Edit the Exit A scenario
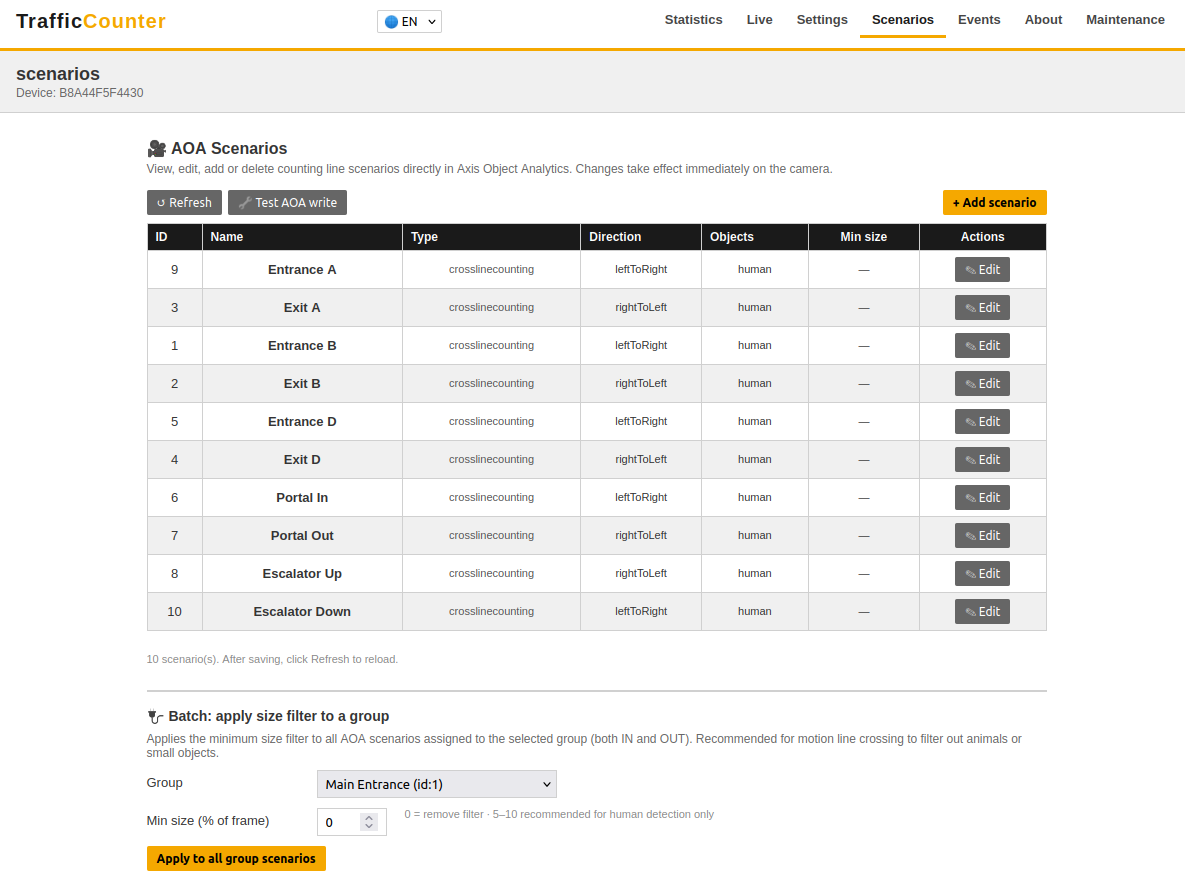Screen dimensions: 1185x888 [982, 308]
